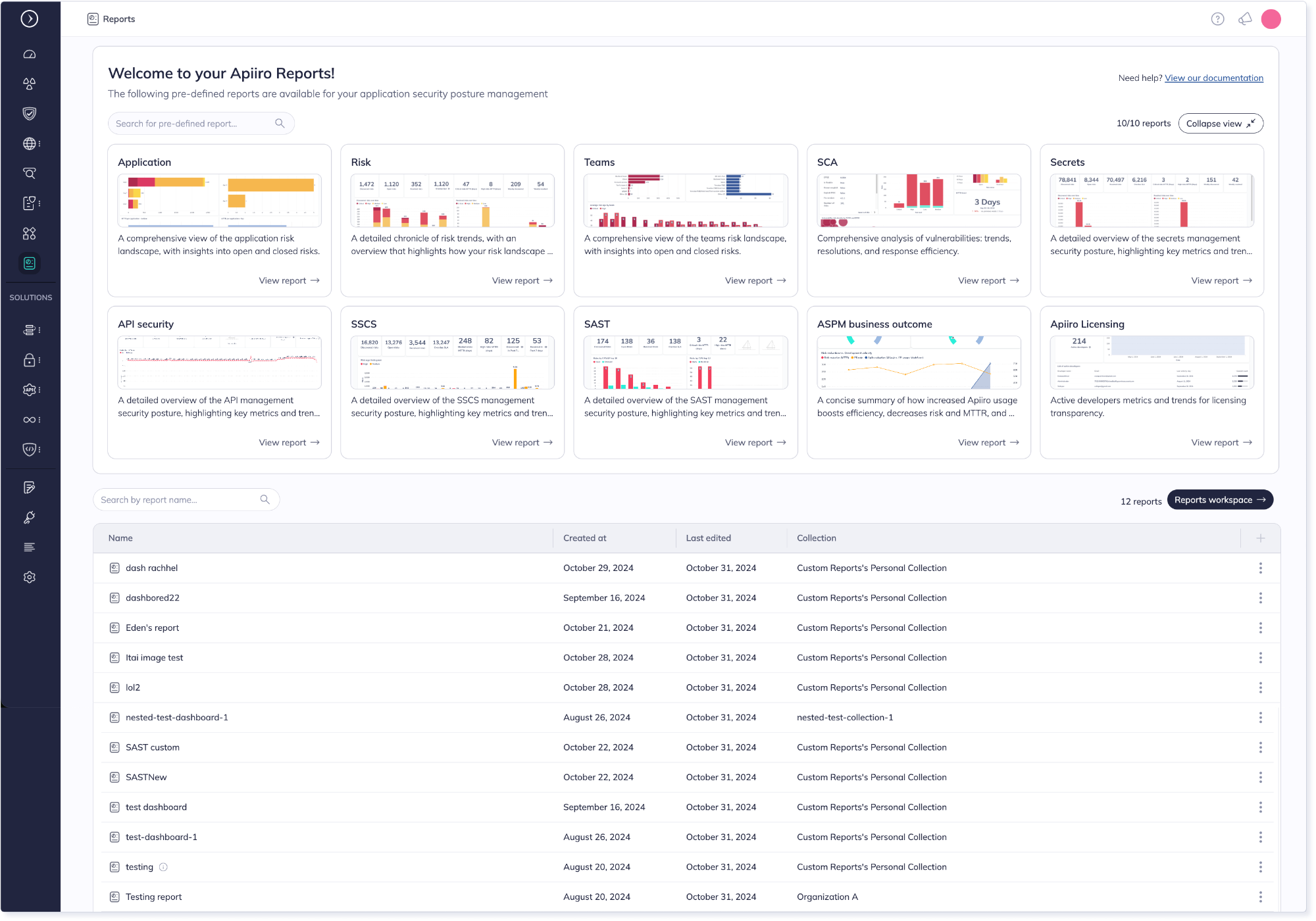Open the nested-test-dashboard-1 report
Screen dimensions: 1316x921
pyautogui.click(x=176, y=718)
